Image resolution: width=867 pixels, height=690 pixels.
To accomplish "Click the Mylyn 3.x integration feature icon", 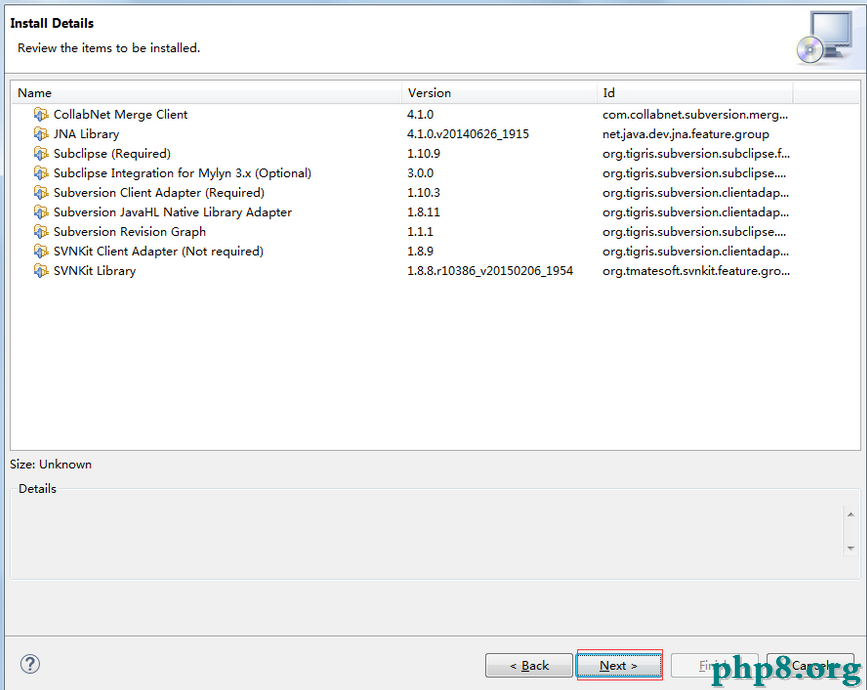I will pos(40,173).
